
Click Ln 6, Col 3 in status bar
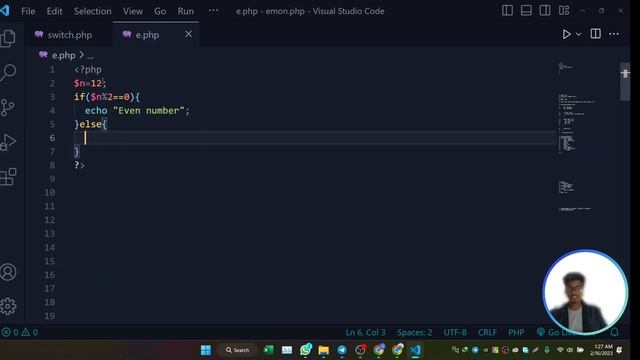coord(365,333)
